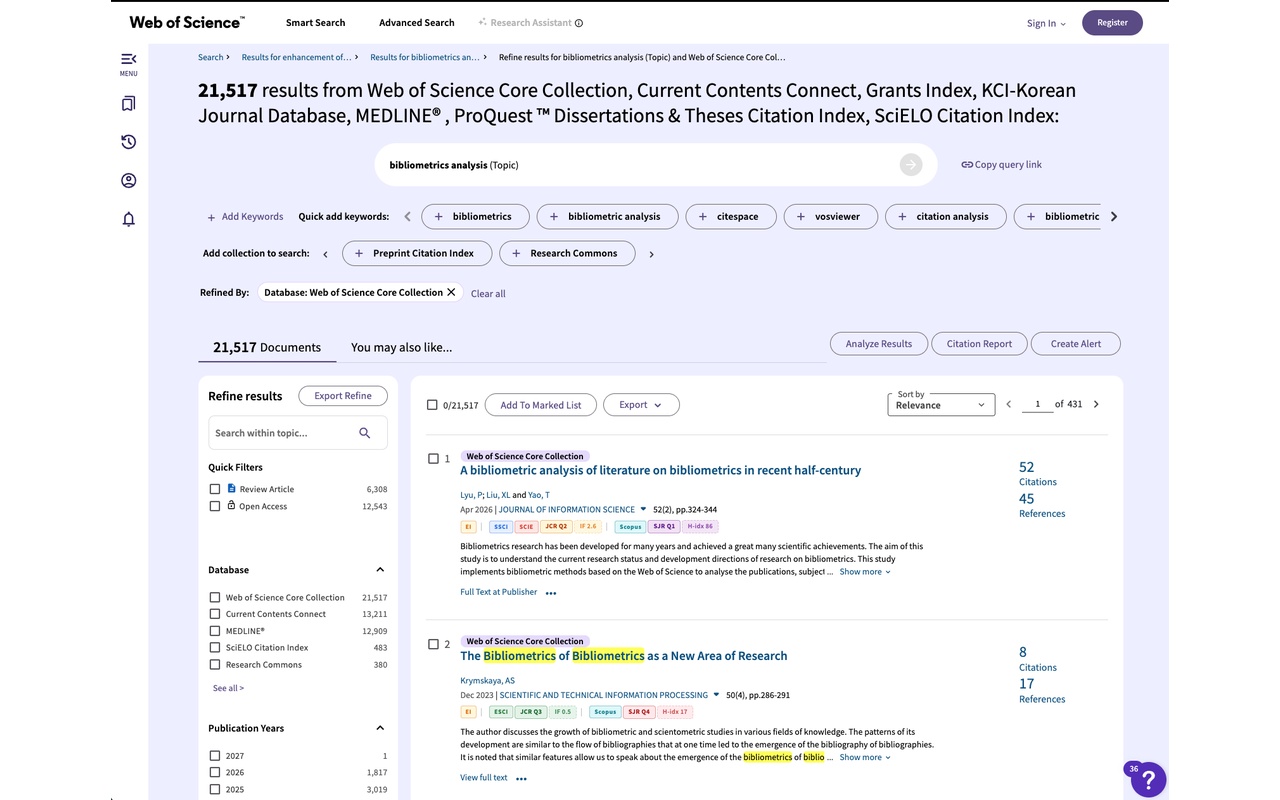The image size is (1280, 800).
Task: Expand Journal of Information Science details arrow
Action: (x=643, y=509)
